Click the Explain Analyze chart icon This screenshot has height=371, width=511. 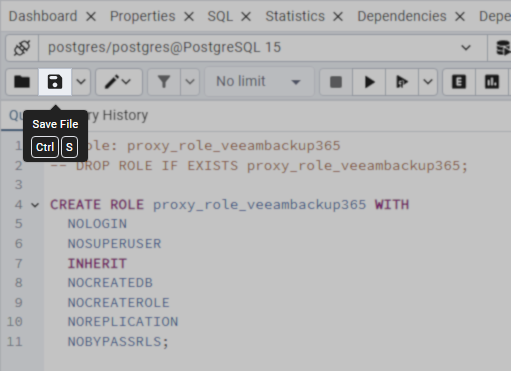(x=492, y=82)
